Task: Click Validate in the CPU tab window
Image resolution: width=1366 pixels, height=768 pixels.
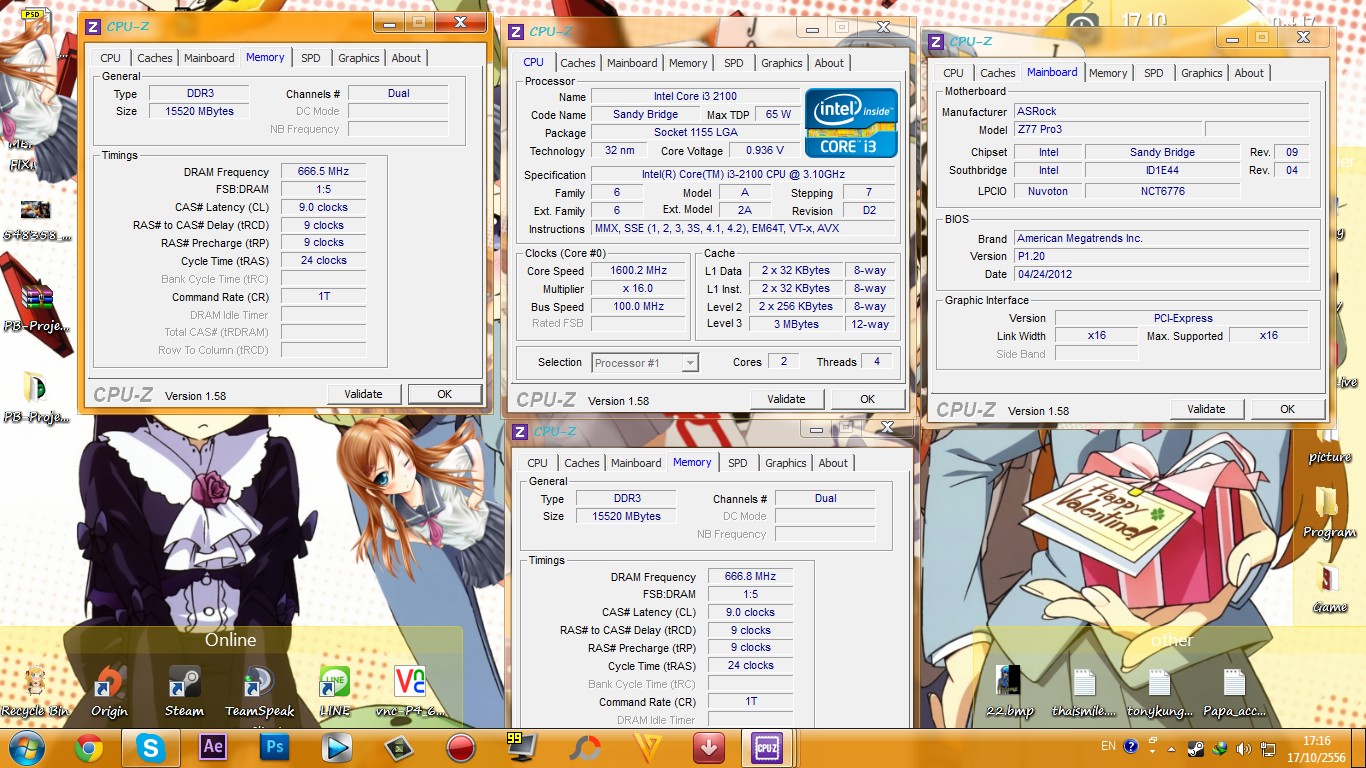Action: tap(786, 399)
